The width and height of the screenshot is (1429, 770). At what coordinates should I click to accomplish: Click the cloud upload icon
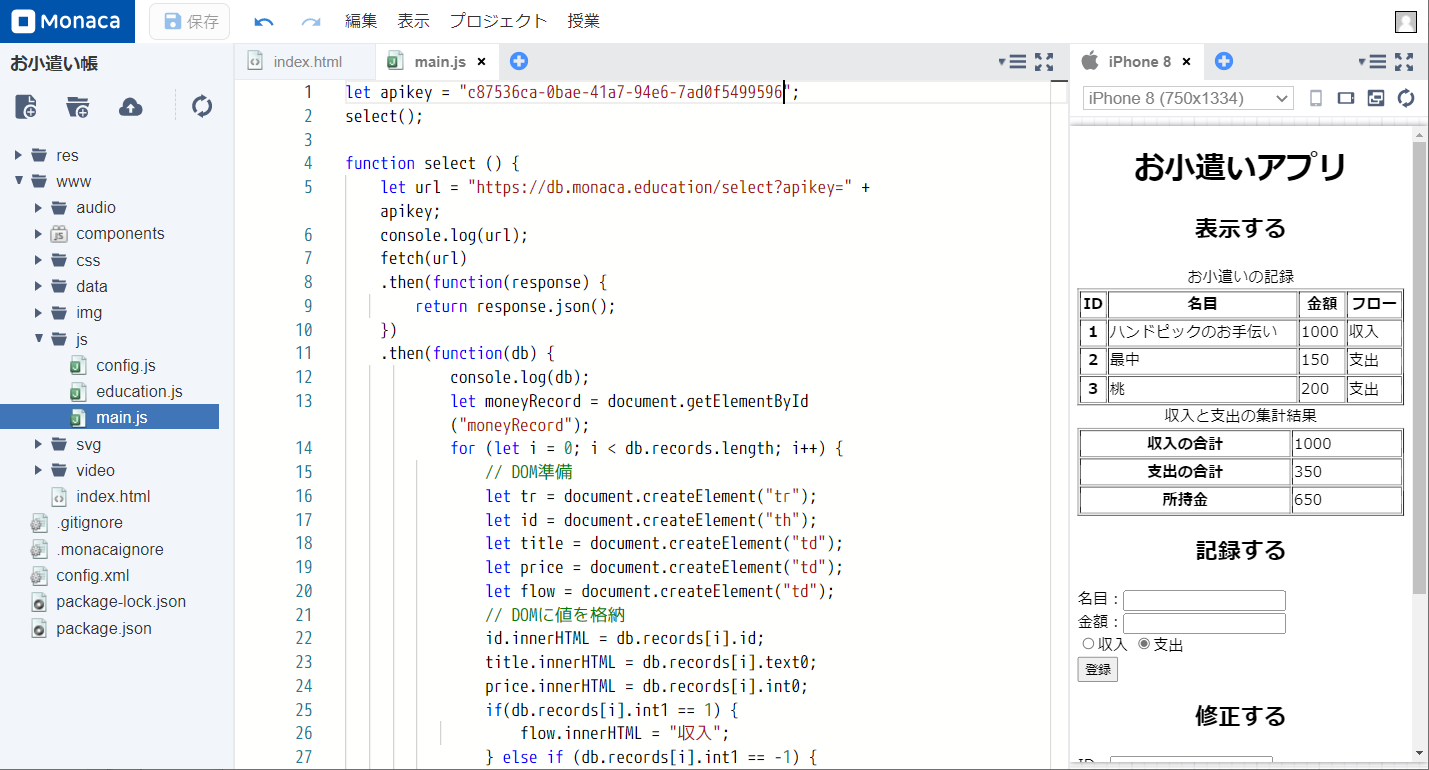130,106
